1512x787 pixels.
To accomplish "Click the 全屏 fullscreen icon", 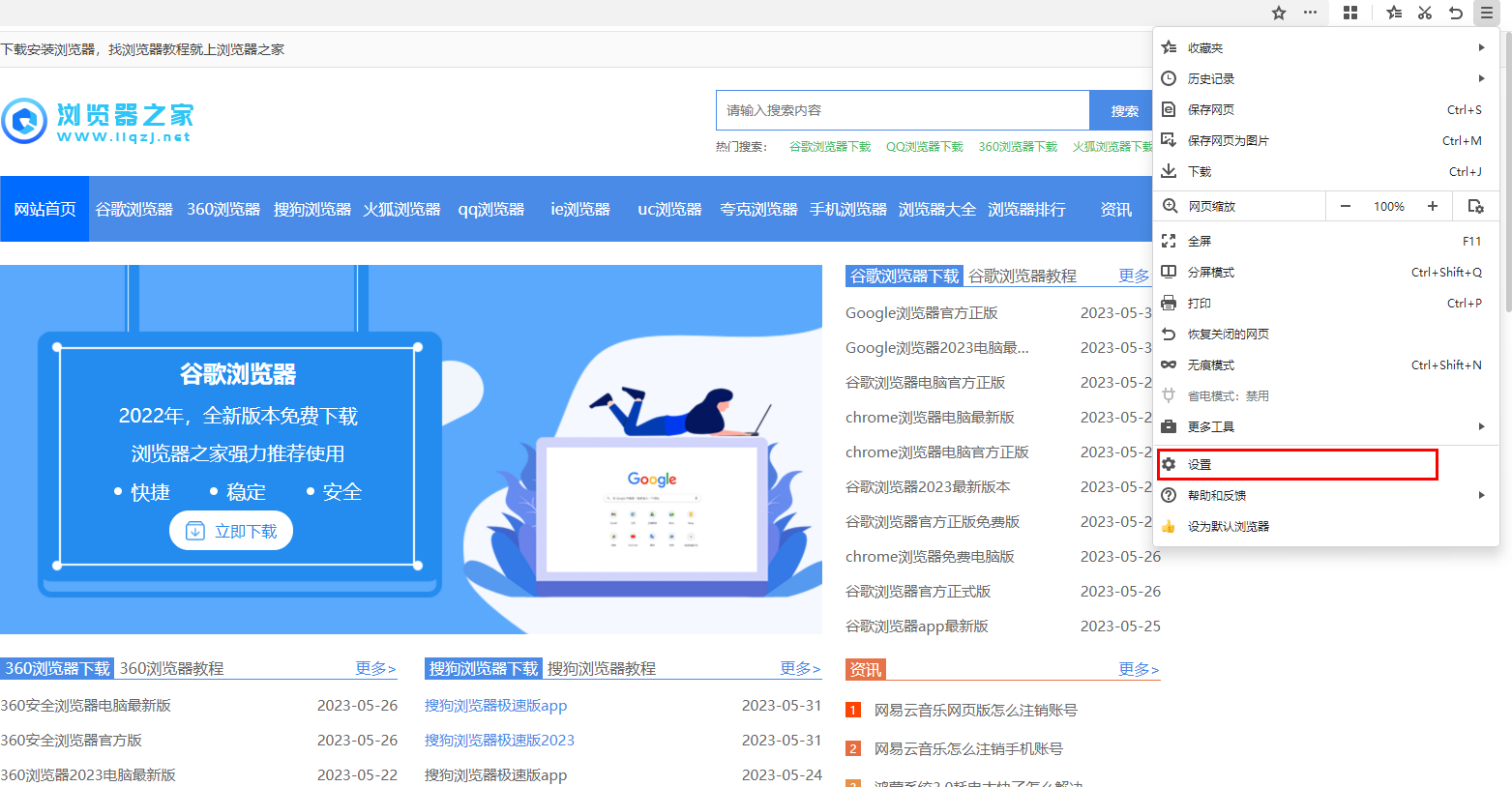I will click(x=1169, y=241).
